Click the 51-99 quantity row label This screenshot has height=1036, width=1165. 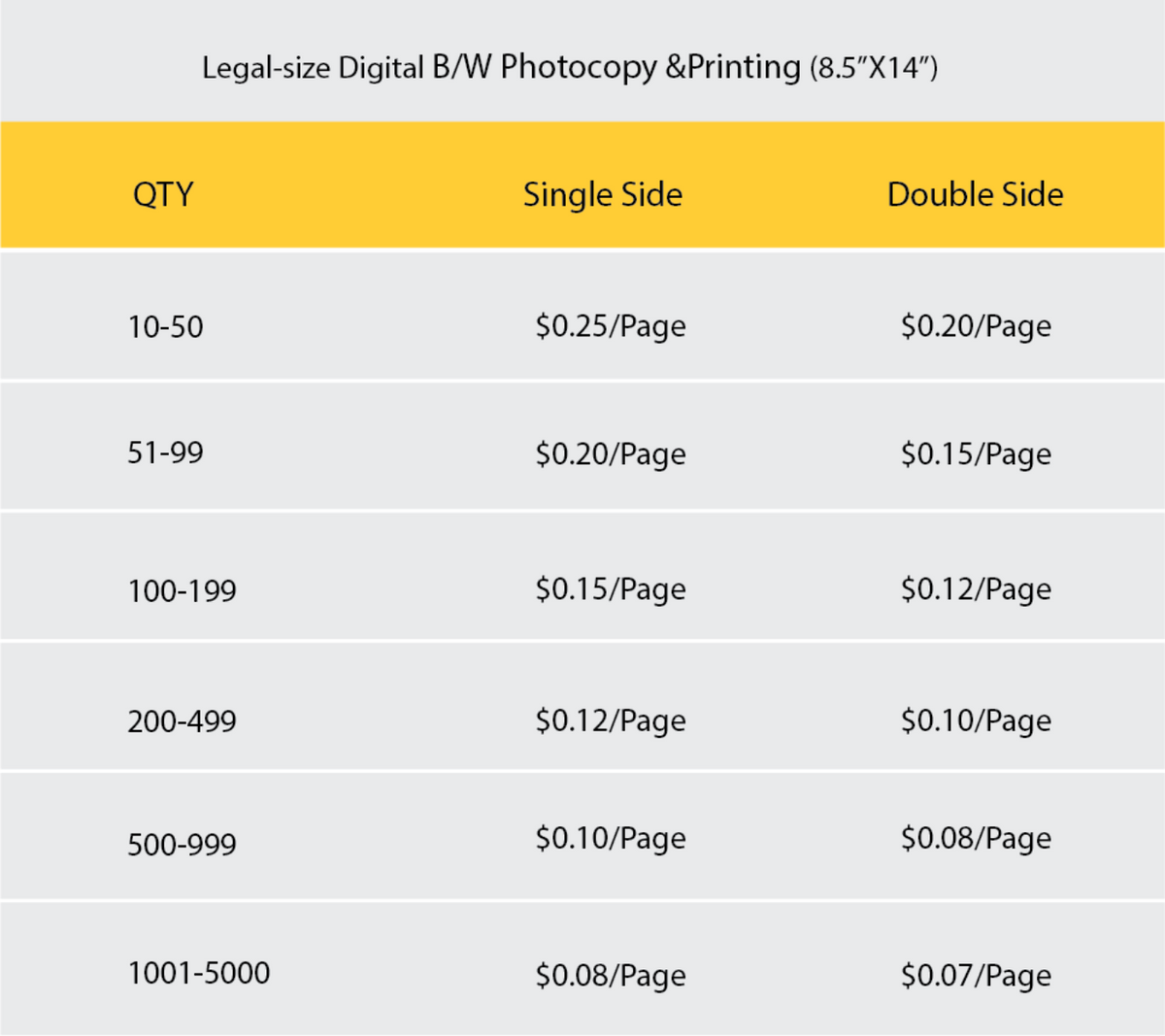[165, 452]
